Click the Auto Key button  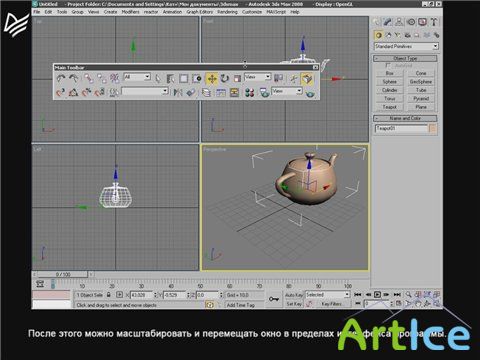(x=294, y=295)
